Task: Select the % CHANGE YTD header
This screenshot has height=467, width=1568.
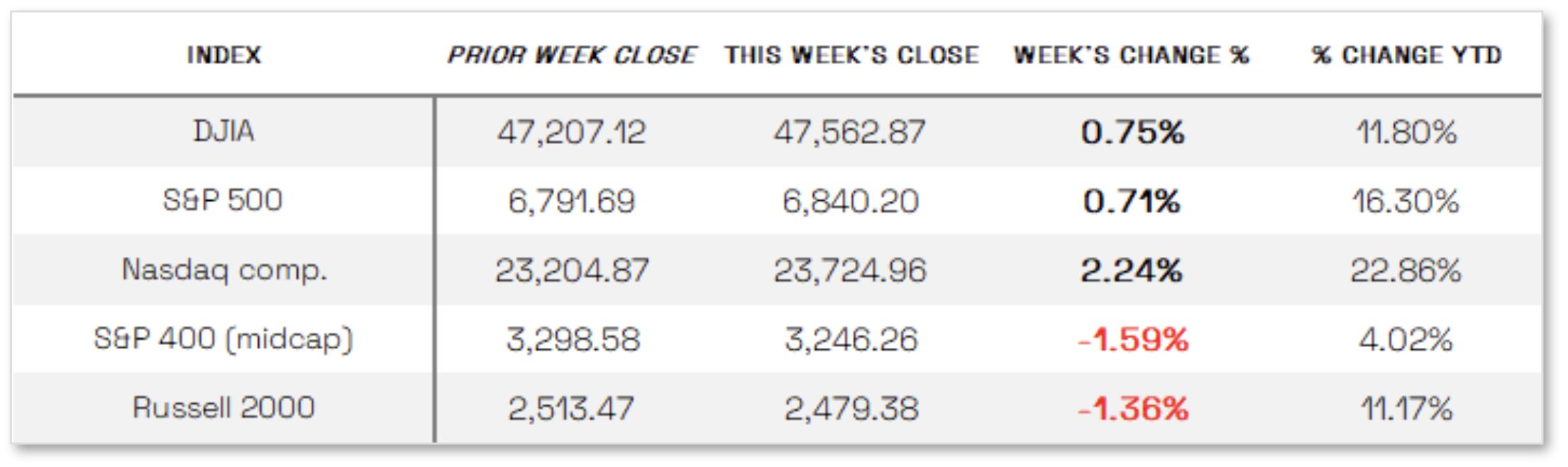Action: click(x=1406, y=55)
